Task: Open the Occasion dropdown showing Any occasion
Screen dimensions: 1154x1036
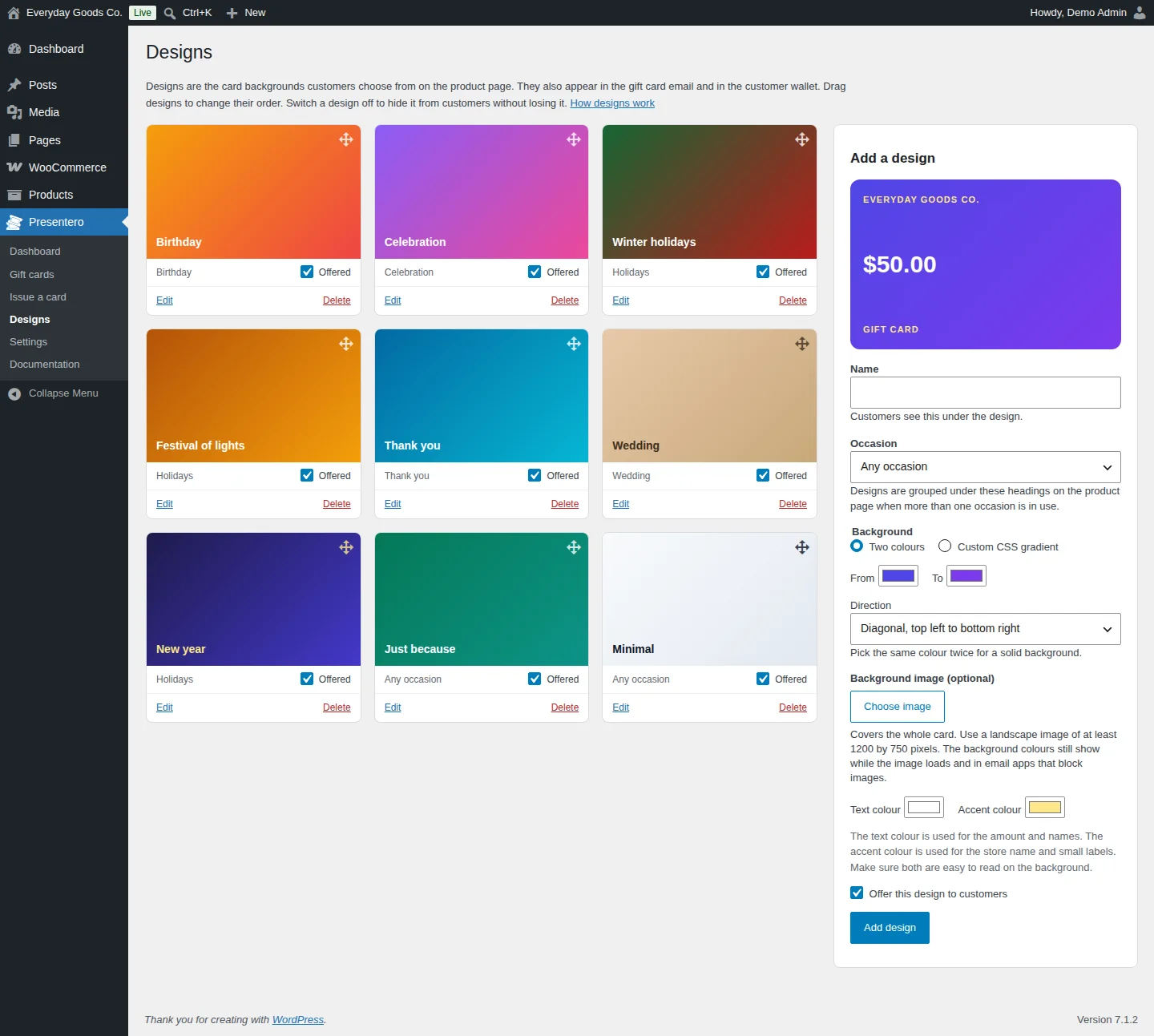Action: coord(986,467)
